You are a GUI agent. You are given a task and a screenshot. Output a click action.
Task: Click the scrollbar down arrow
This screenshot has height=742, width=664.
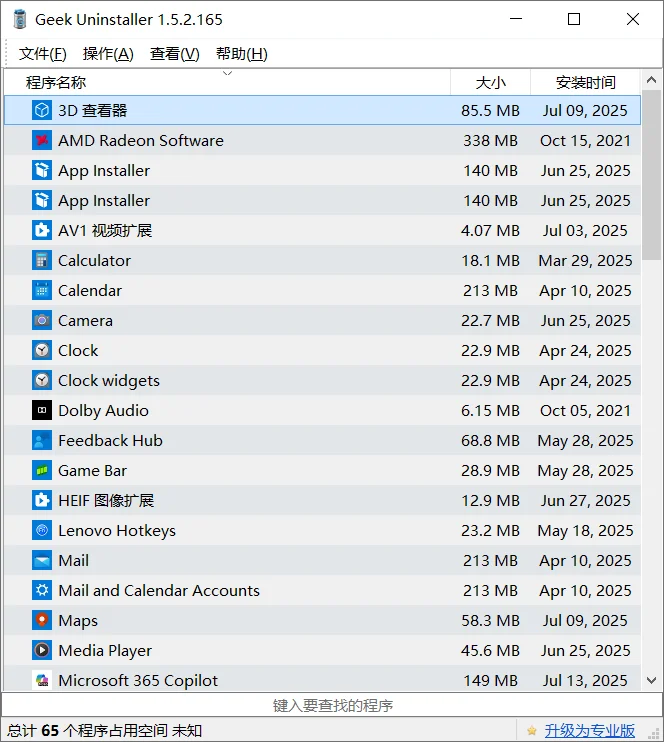651,680
